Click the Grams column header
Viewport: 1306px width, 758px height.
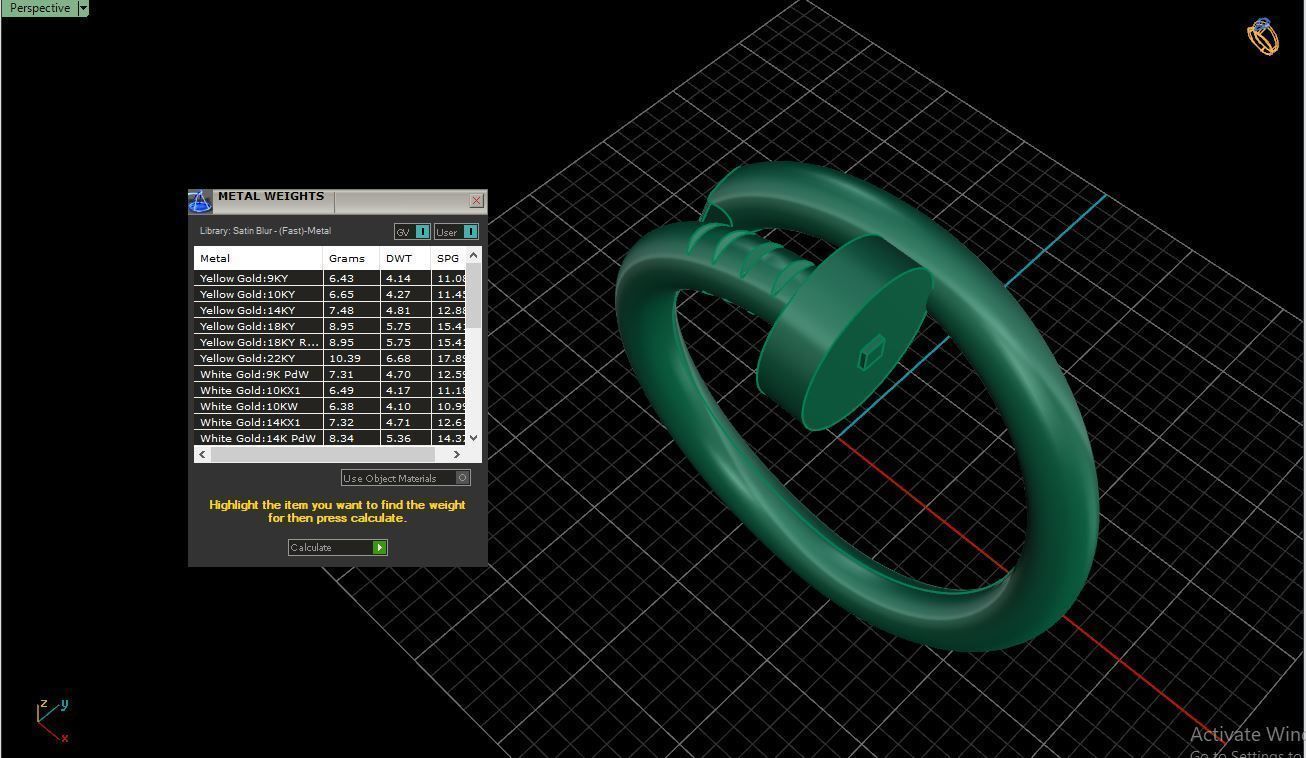coord(351,258)
